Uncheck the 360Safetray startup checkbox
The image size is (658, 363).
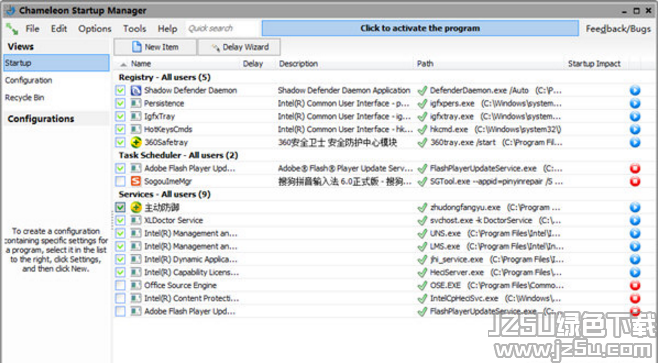tap(120, 142)
